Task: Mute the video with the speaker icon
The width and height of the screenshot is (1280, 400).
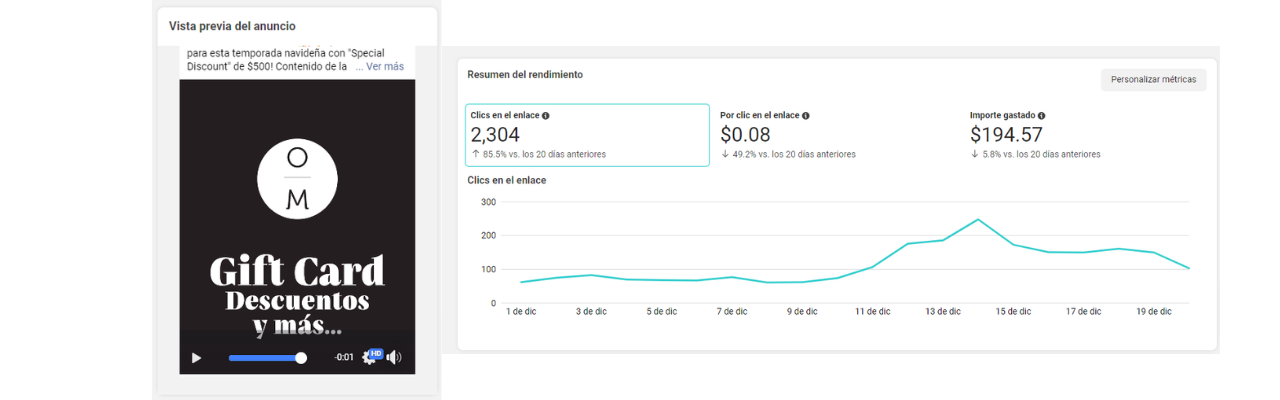Action: (395, 357)
